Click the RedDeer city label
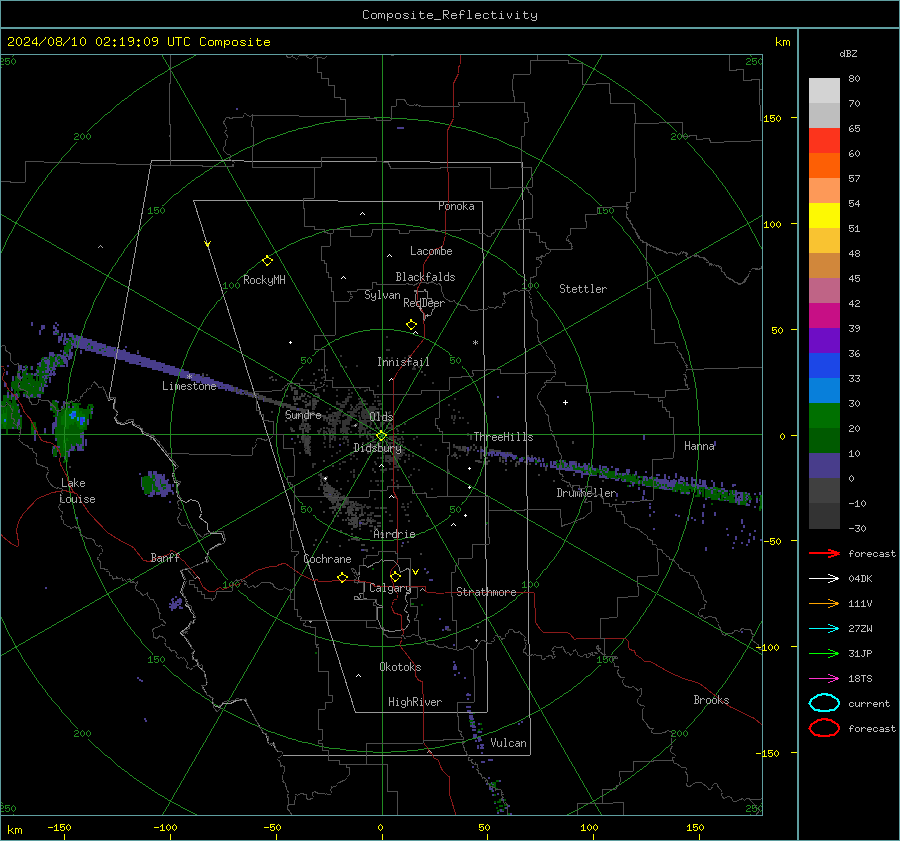The width and height of the screenshot is (900, 841). 424,303
